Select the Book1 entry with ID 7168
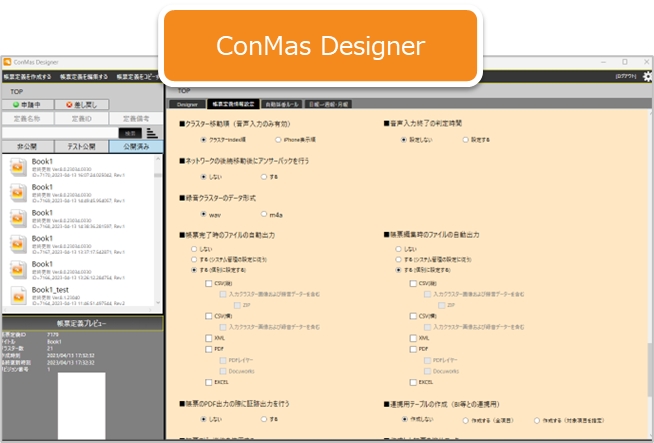Viewport: 654px width, 443px height. pyautogui.click(x=79, y=219)
